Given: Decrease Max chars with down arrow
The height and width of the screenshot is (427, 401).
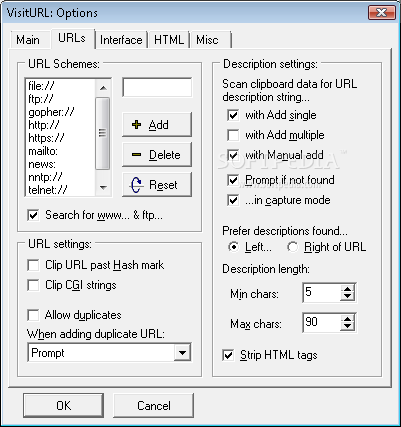Looking at the screenshot, I should coord(348,326).
